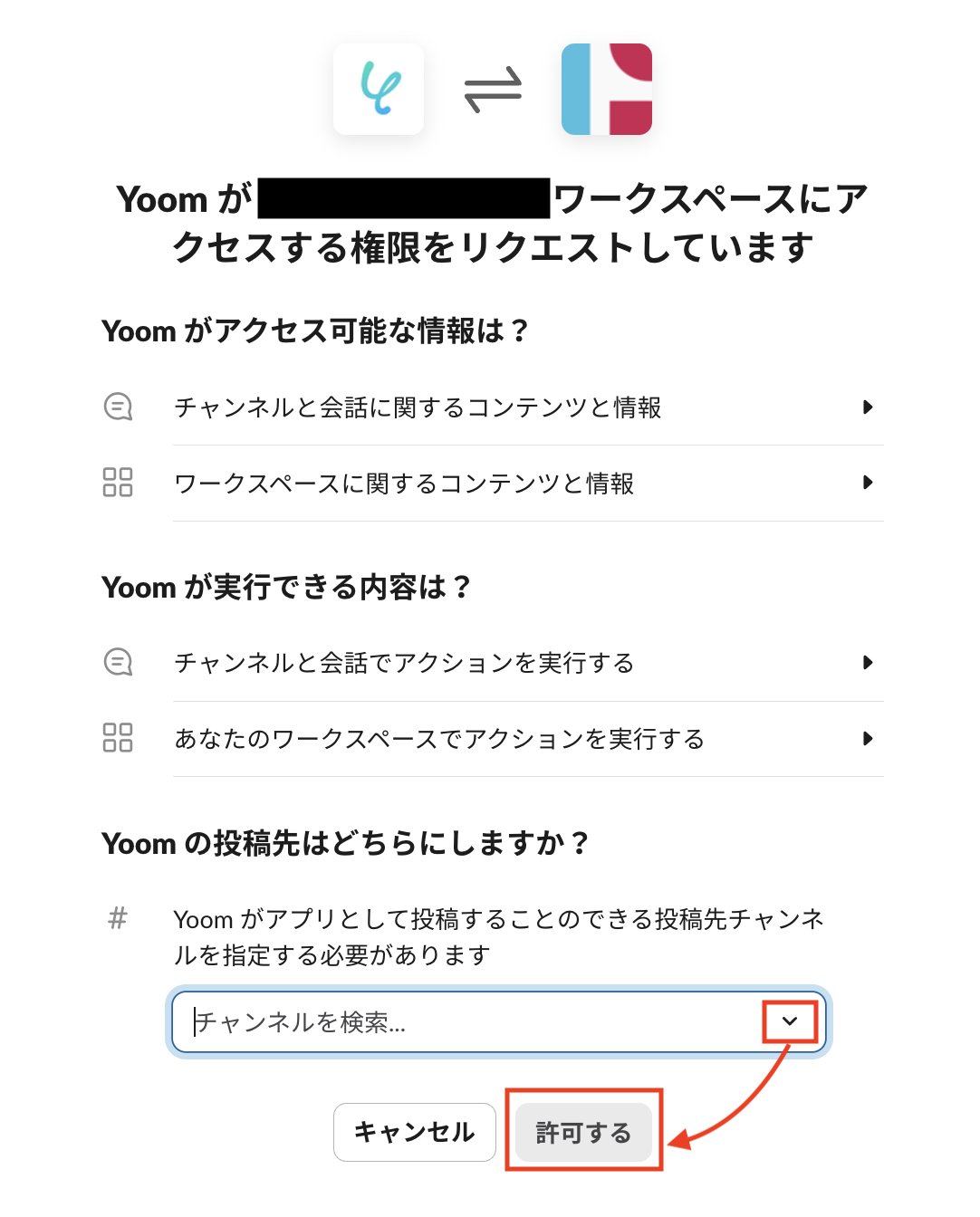Expand チャンネルと会話でアクションを実行する details

pos(870,663)
